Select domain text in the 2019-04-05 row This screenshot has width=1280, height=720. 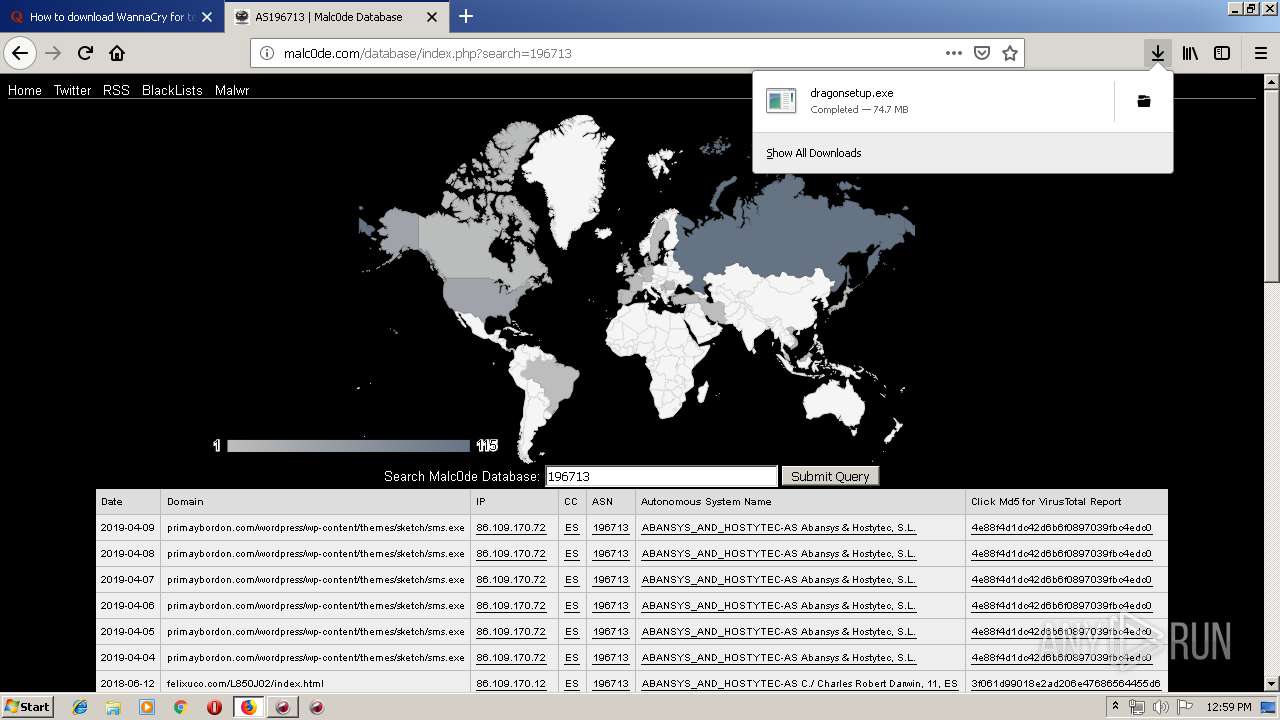click(316, 631)
